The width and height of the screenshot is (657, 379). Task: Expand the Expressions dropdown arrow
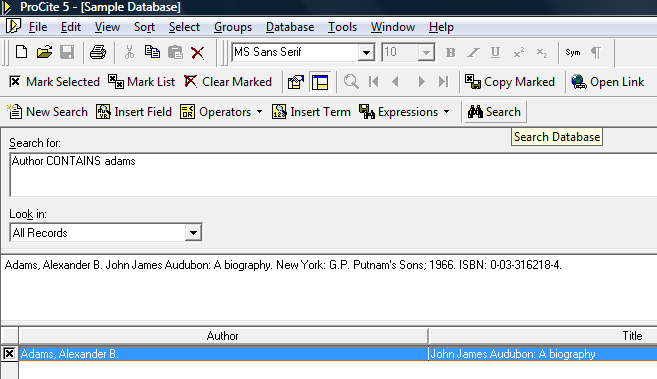tap(446, 112)
